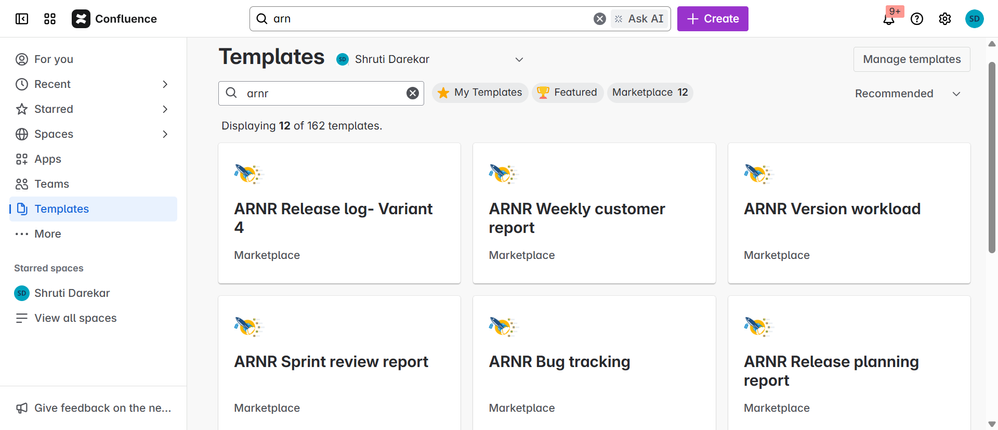Toggle the My Templates filter

[x=480, y=93]
